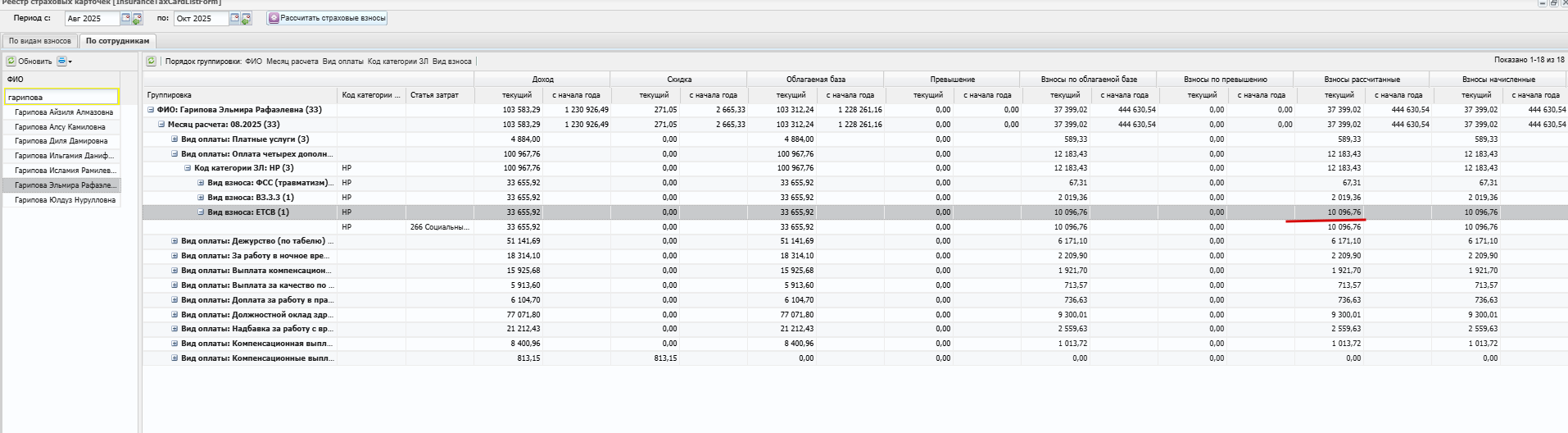Collapse the Вид взноса: ЕТСВ row
1568x433 pixels.
pos(201,212)
